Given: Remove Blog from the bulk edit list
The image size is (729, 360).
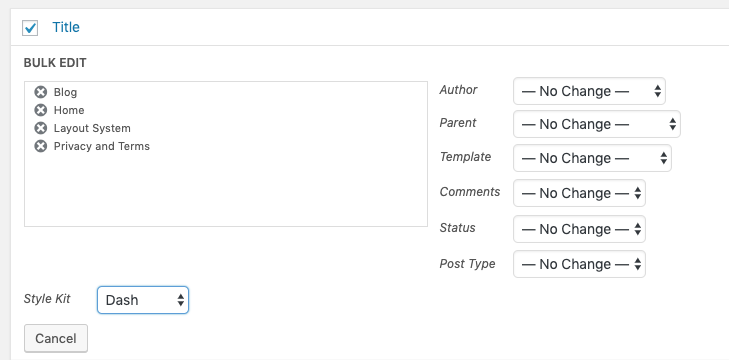Looking at the screenshot, I should pyautogui.click(x=41, y=92).
